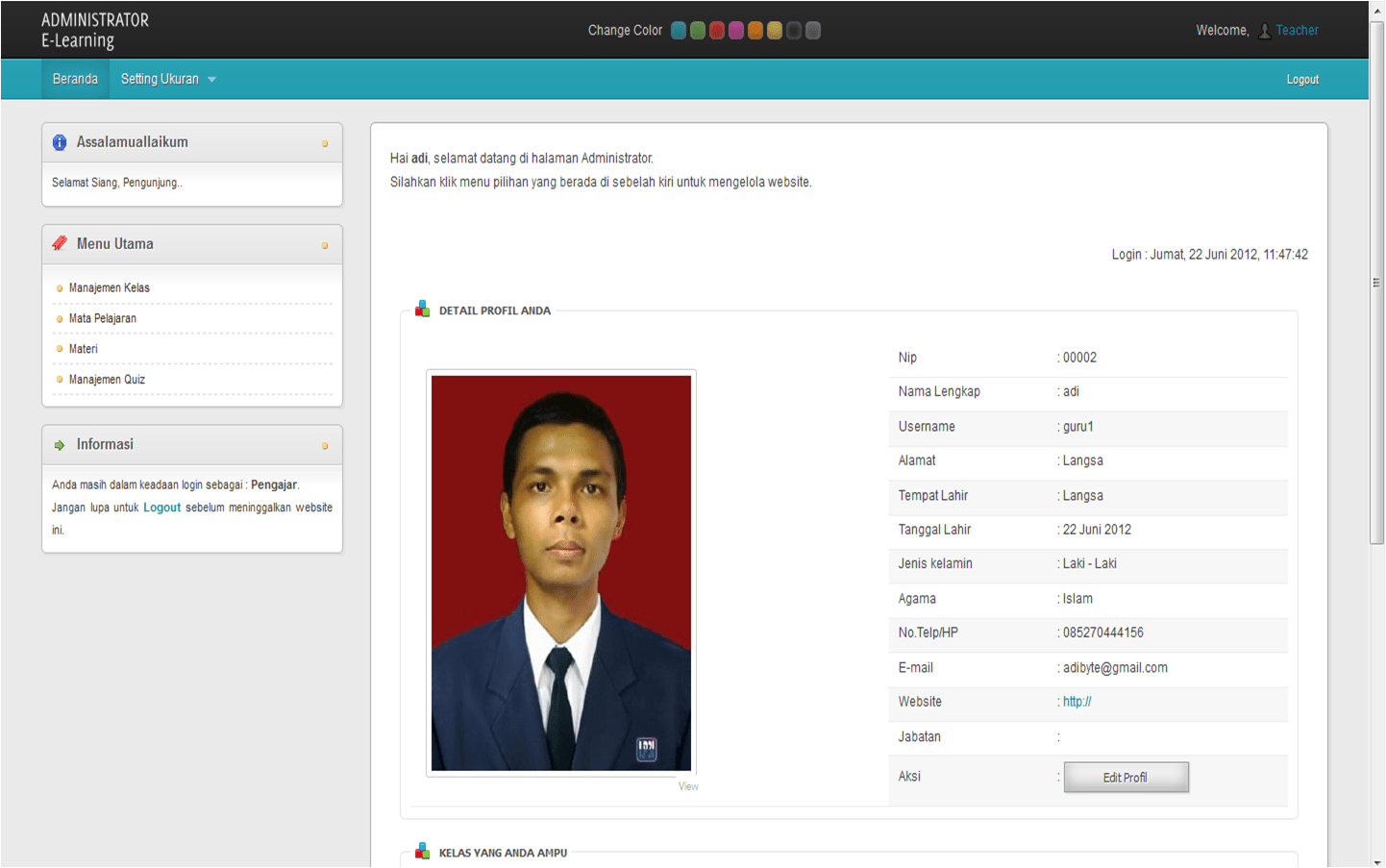The height and width of the screenshot is (868, 1386).
Task: Click the greeting Selamat Siang, Pengunjung..
Action: (117, 183)
